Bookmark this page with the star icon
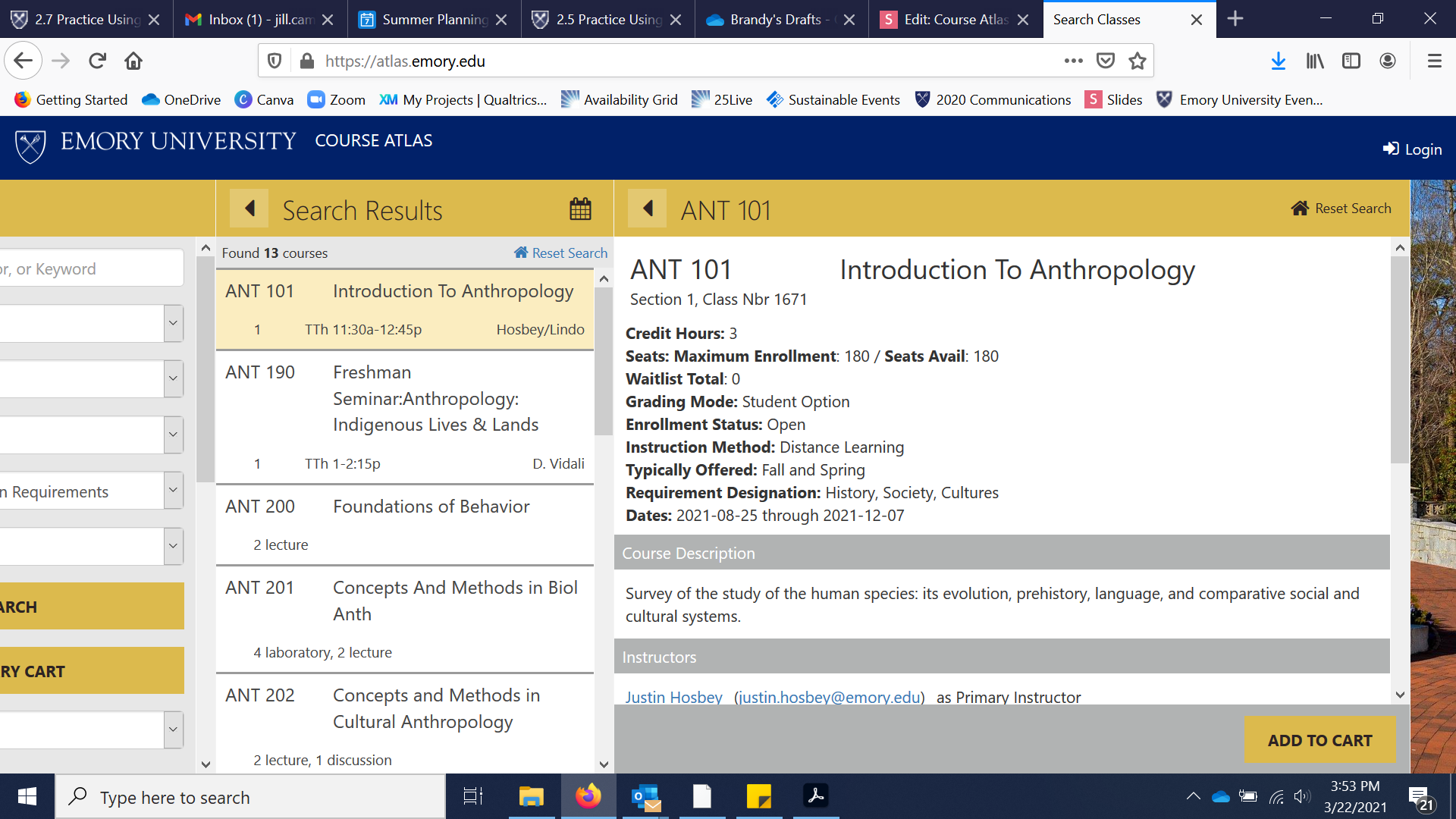The height and width of the screenshot is (819, 1456). pyautogui.click(x=1137, y=61)
